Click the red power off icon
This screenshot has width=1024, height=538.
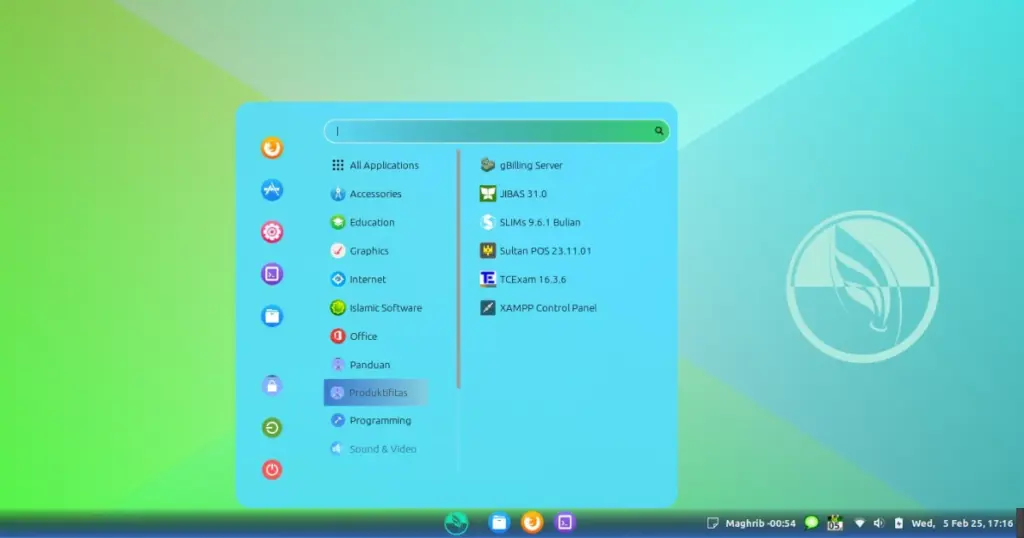pos(272,469)
